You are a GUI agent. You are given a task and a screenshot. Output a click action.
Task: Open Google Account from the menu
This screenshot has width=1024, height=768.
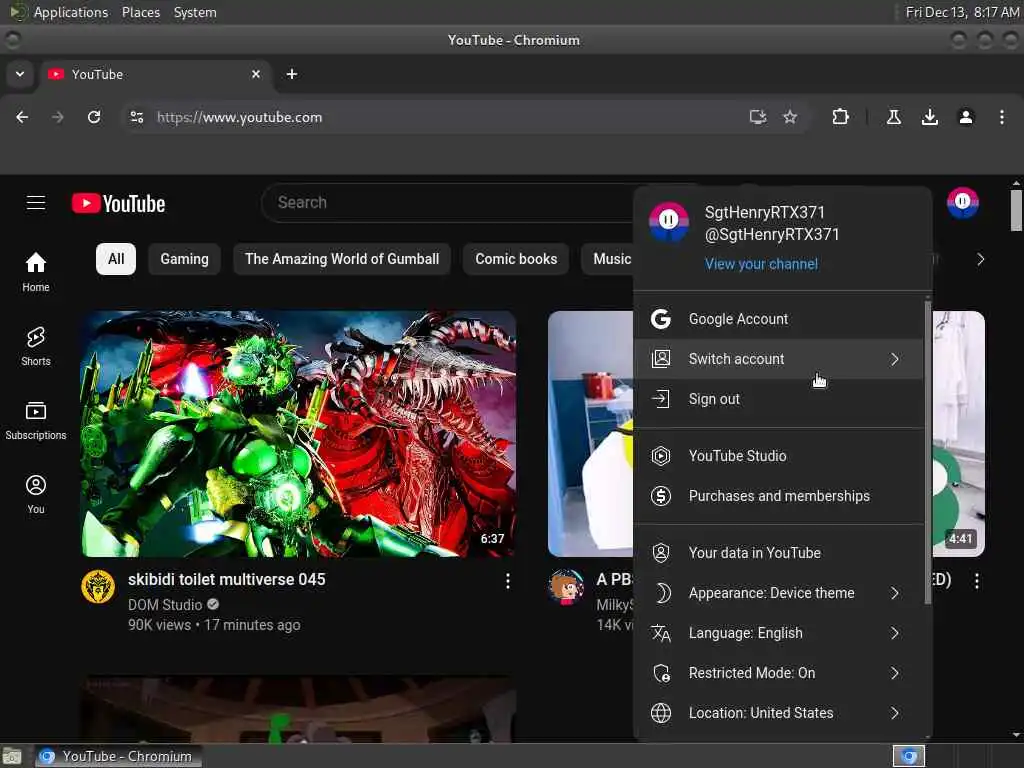[x=778, y=319]
